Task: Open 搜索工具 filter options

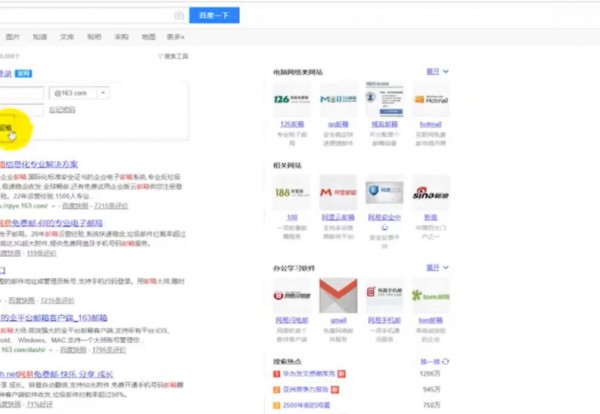Action: (x=173, y=56)
